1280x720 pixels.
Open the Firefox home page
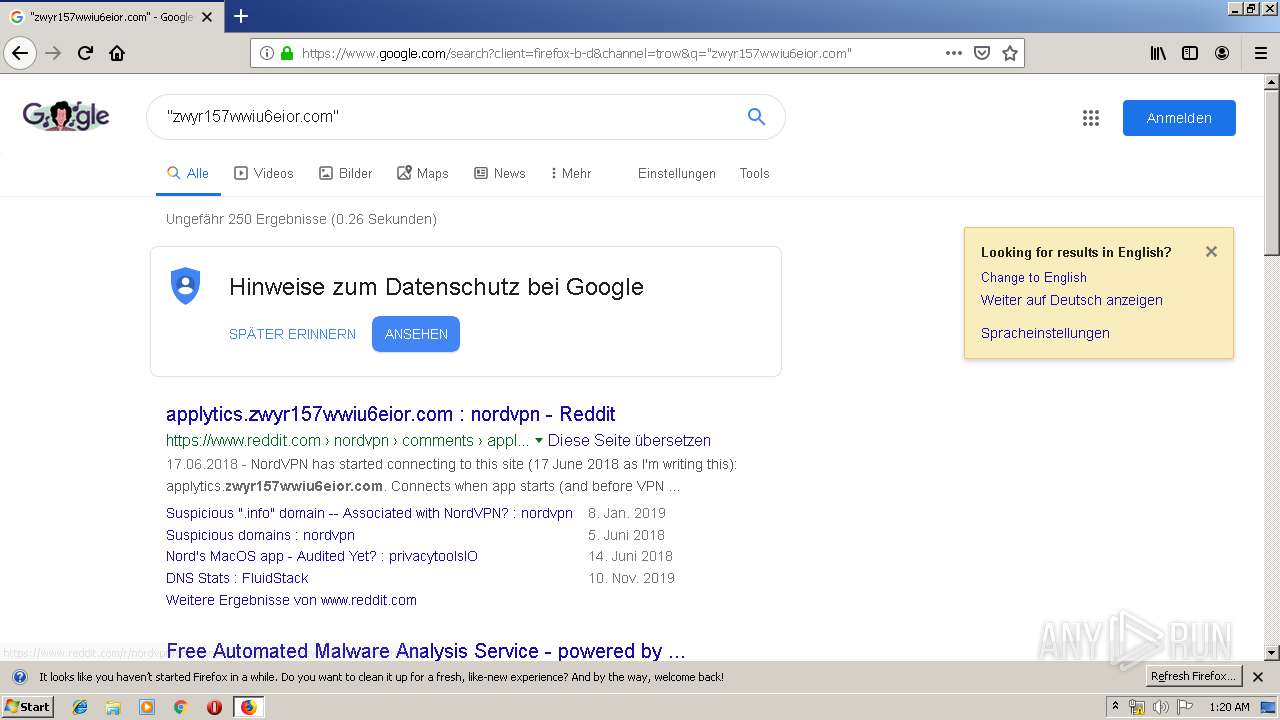coord(117,53)
